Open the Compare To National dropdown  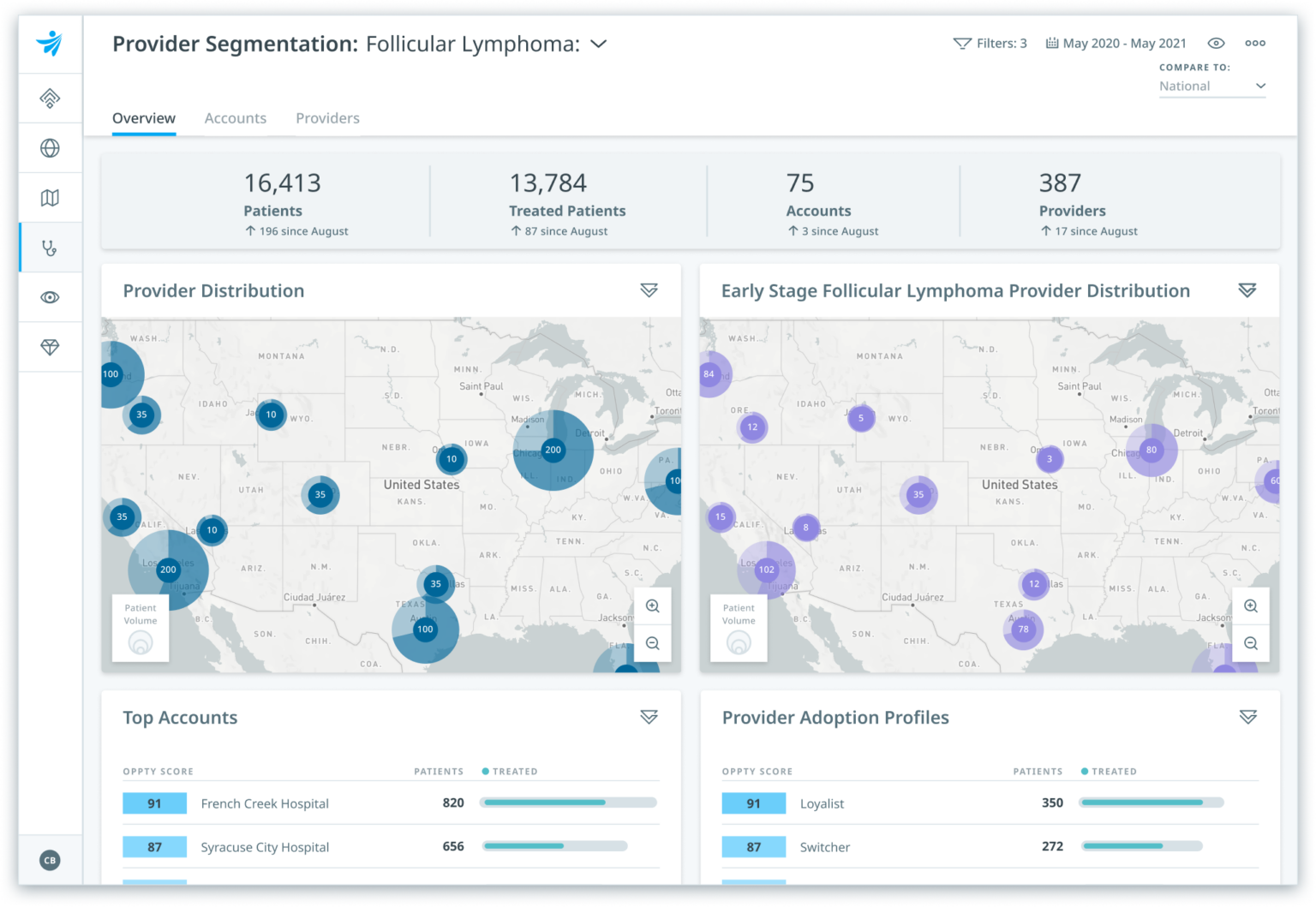(1211, 86)
